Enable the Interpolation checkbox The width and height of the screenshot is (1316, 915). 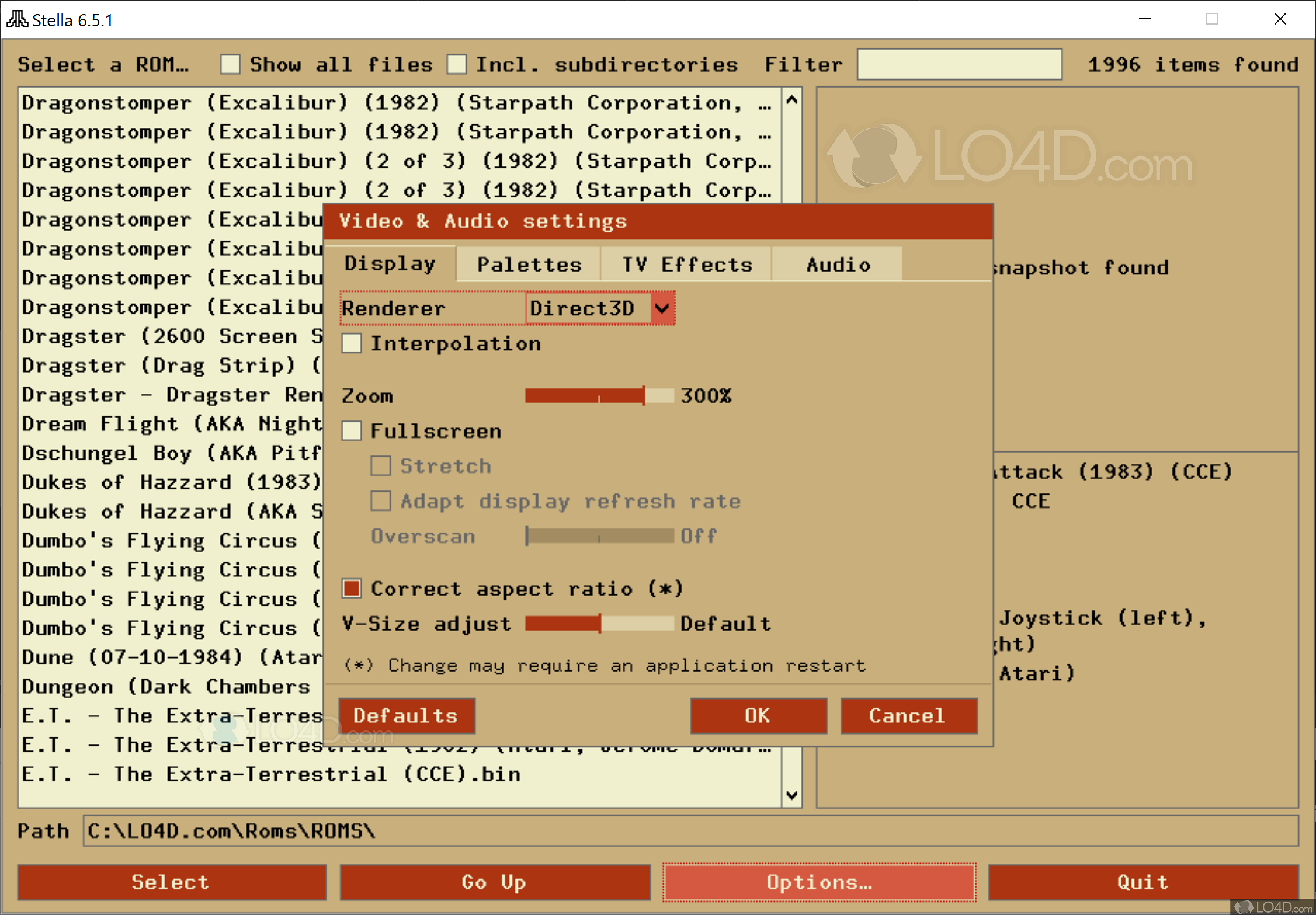pyautogui.click(x=352, y=343)
